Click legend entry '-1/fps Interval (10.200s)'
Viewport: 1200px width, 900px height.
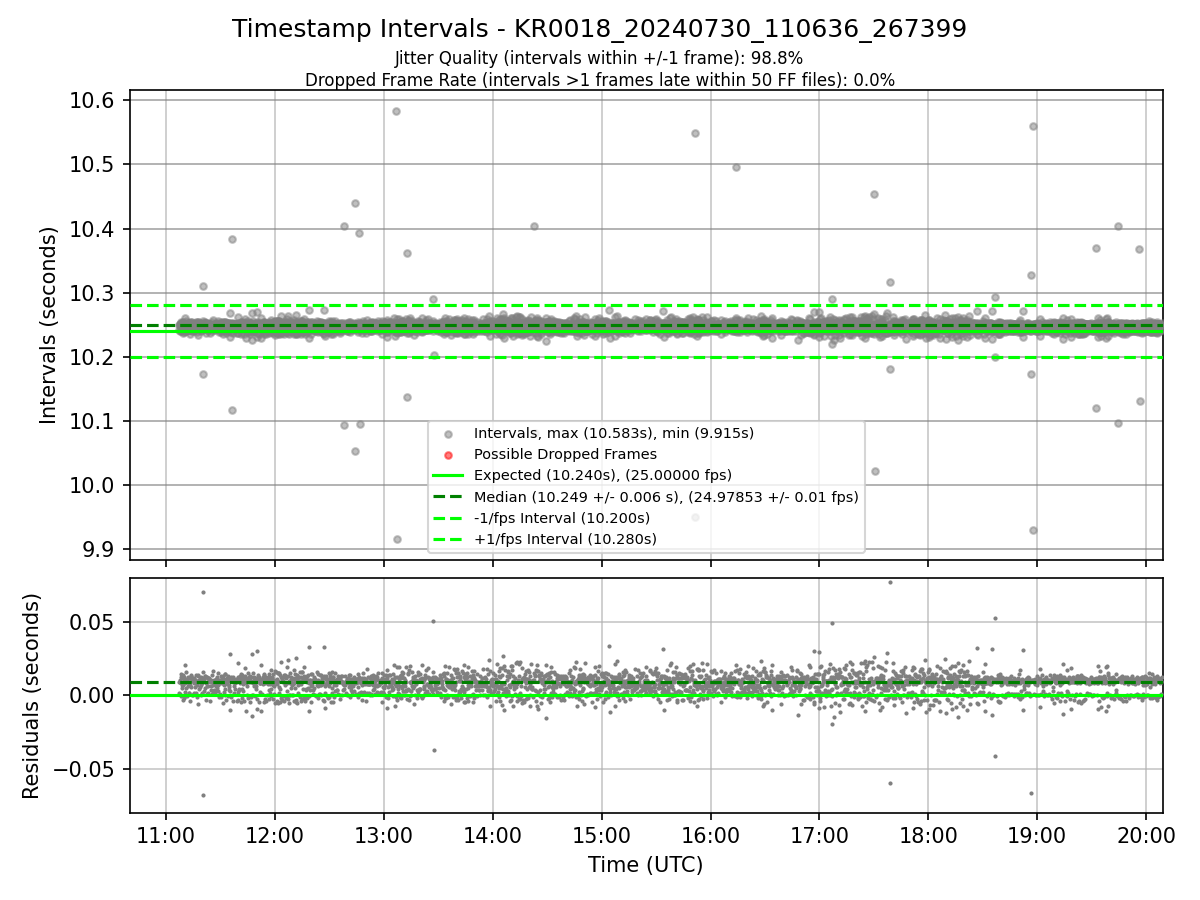click(x=562, y=518)
